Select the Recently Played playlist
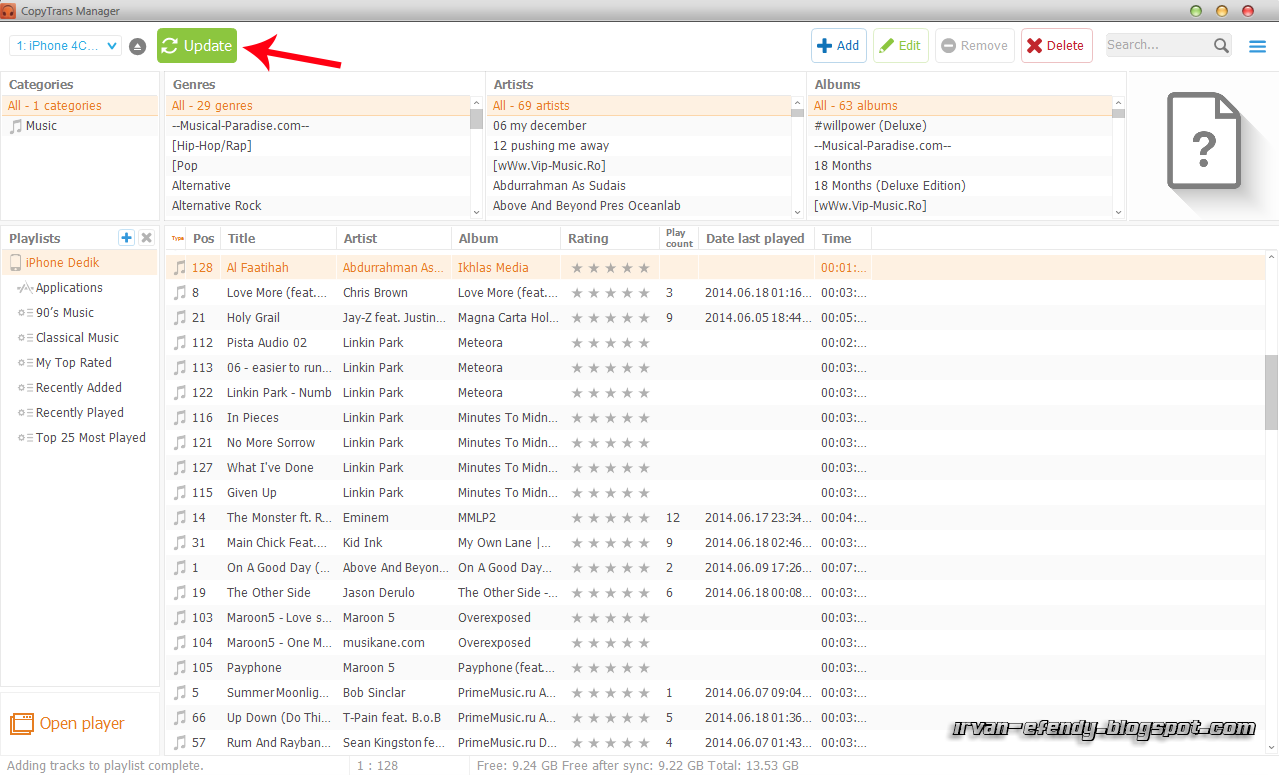1279x775 pixels. click(80, 413)
